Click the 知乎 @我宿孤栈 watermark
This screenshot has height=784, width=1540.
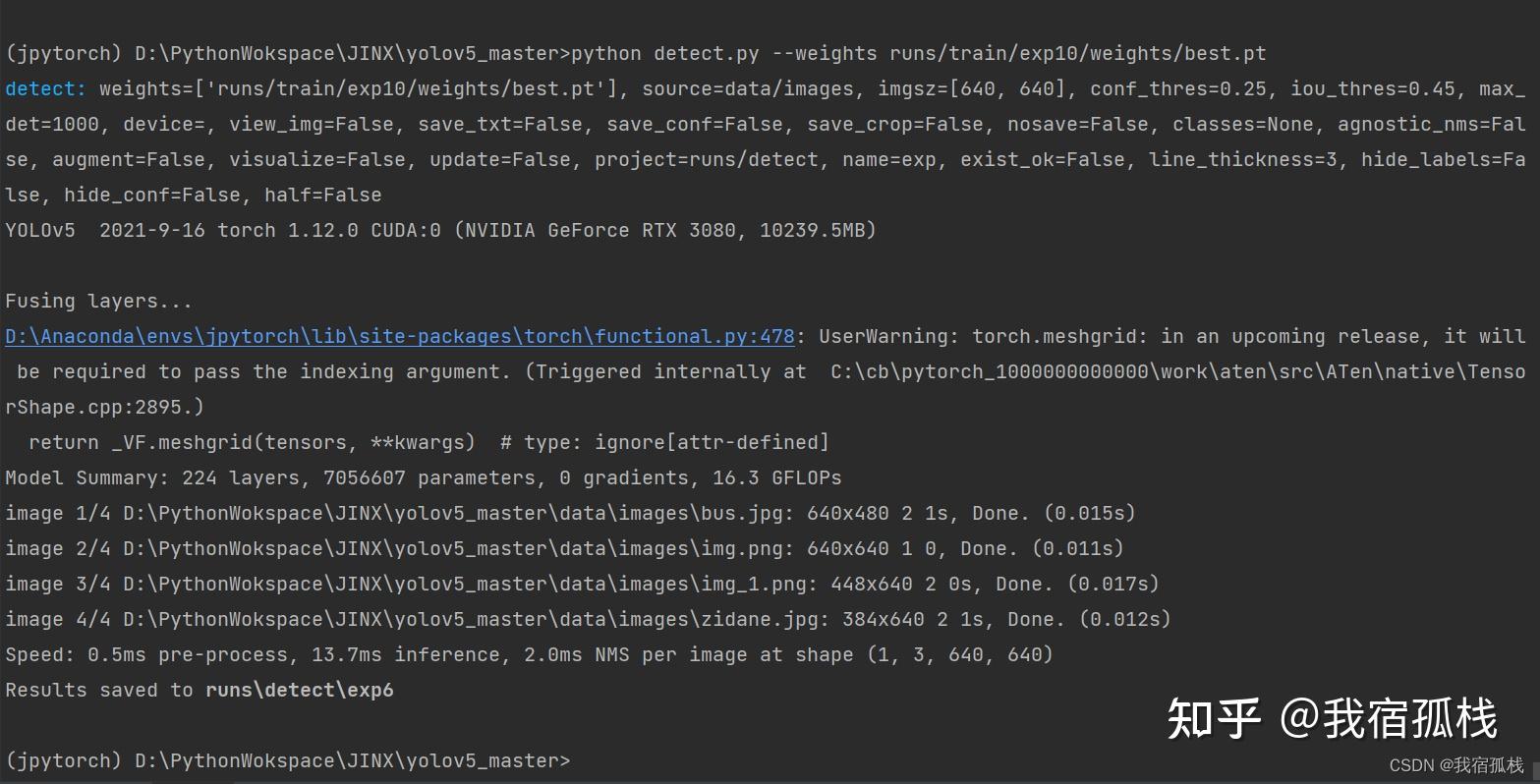click(1332, 718)
